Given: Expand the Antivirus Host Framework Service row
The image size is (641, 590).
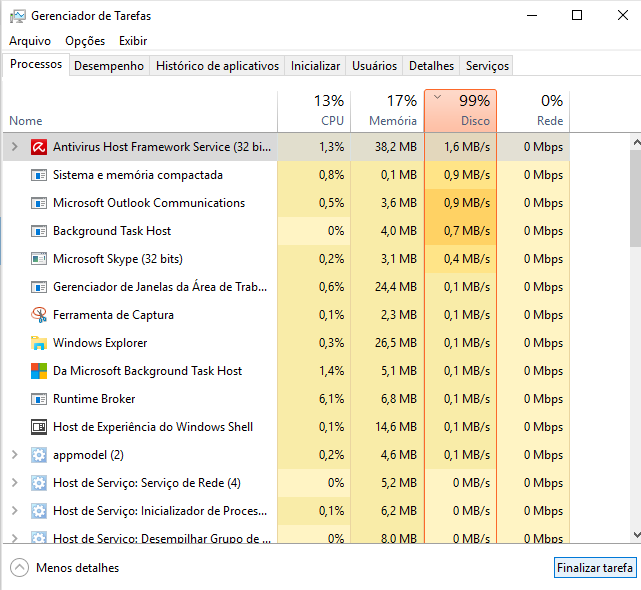Looking at the screenshot, I should [x=14, y=146].
